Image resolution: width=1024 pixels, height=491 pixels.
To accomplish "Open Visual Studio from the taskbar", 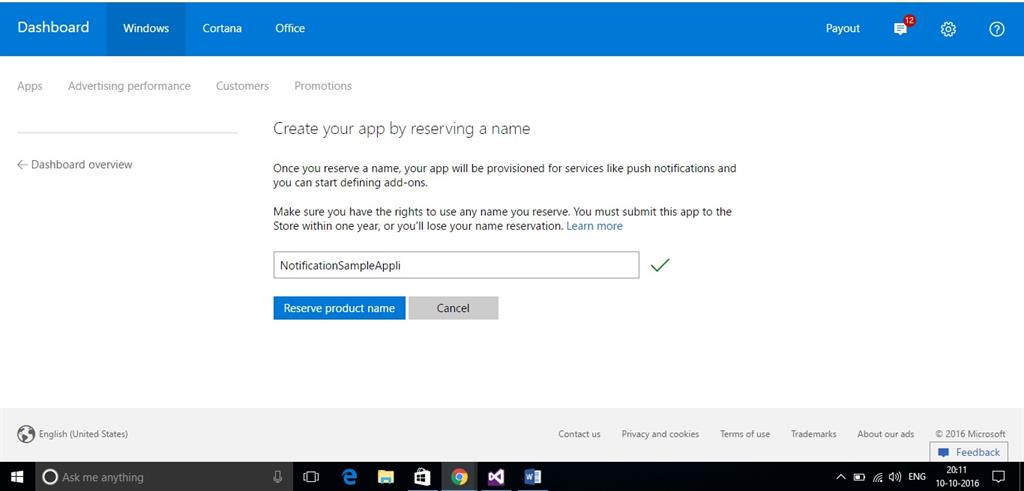I will click(x=495, y=477).
